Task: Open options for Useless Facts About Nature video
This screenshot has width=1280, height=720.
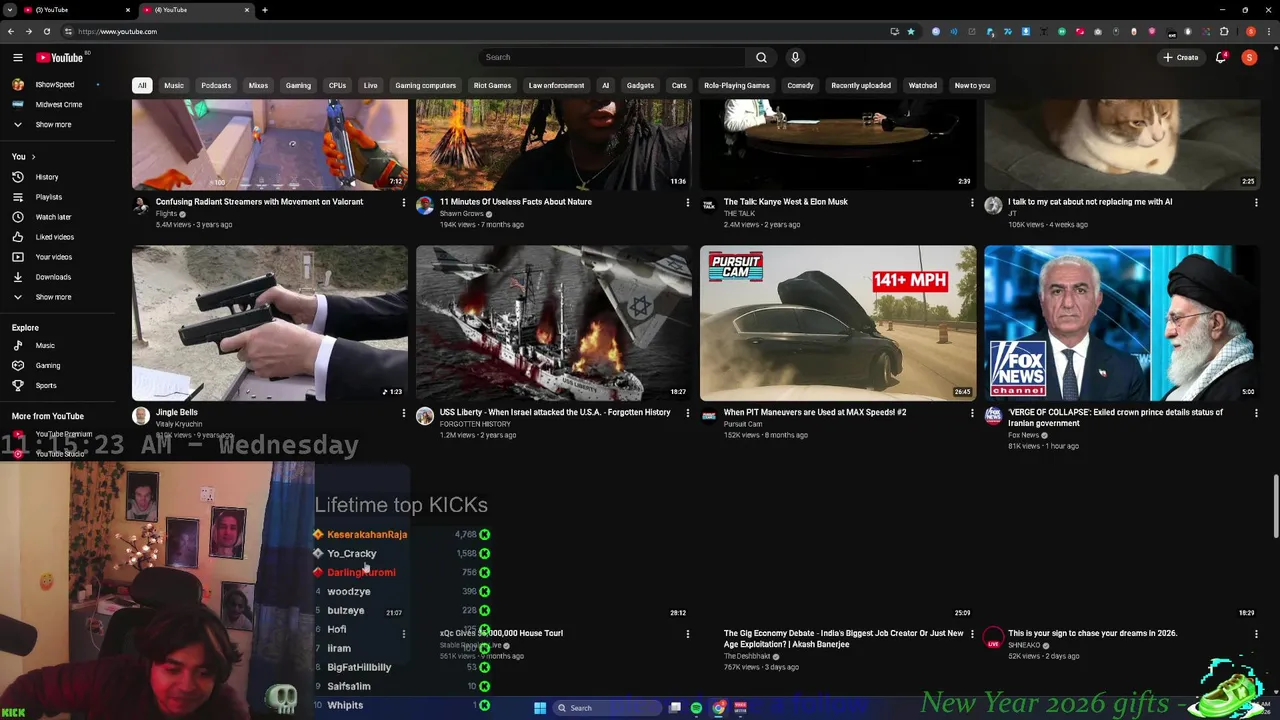Action: (687, 202)
